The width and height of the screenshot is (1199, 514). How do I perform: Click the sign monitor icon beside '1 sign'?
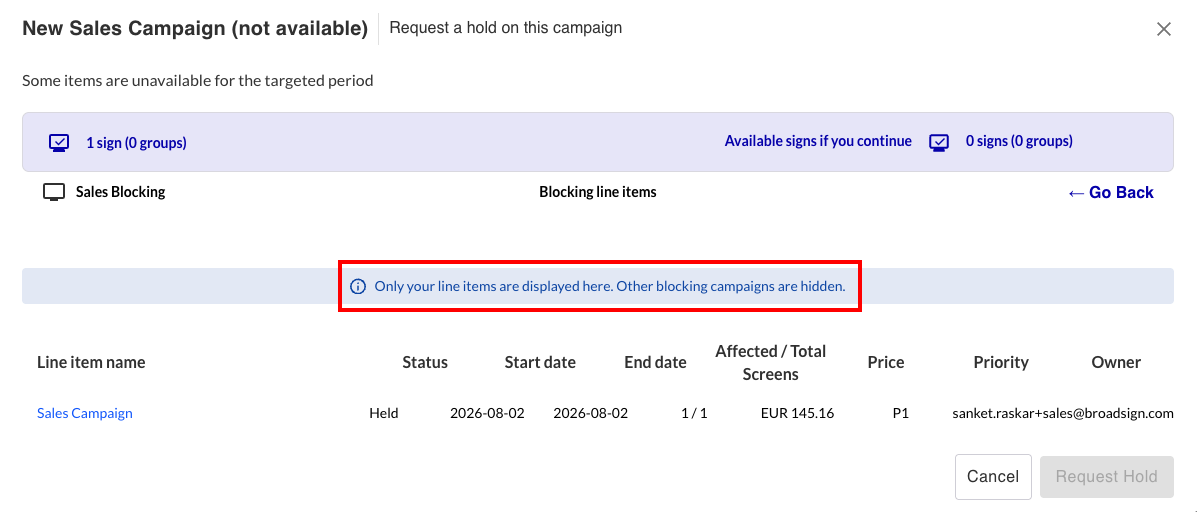point(59,142)
